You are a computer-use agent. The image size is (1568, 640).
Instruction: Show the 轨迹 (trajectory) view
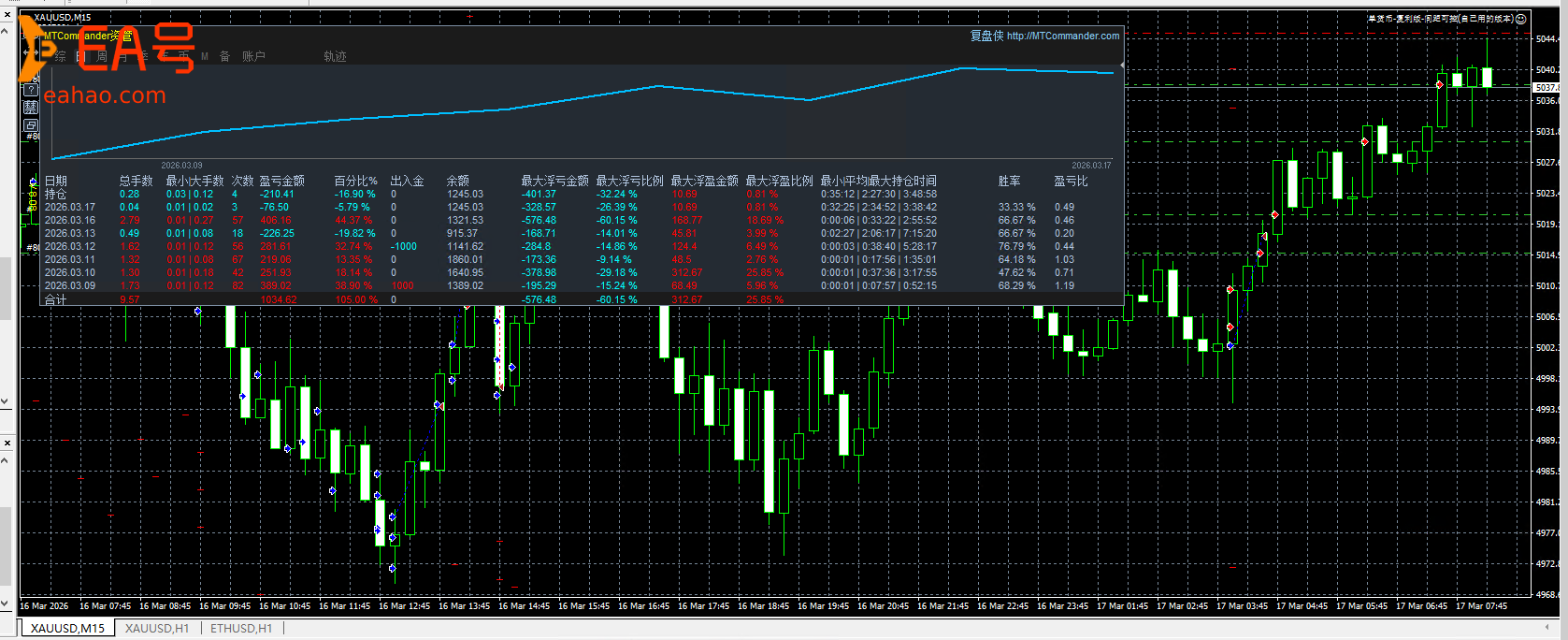tap(335, 57)
